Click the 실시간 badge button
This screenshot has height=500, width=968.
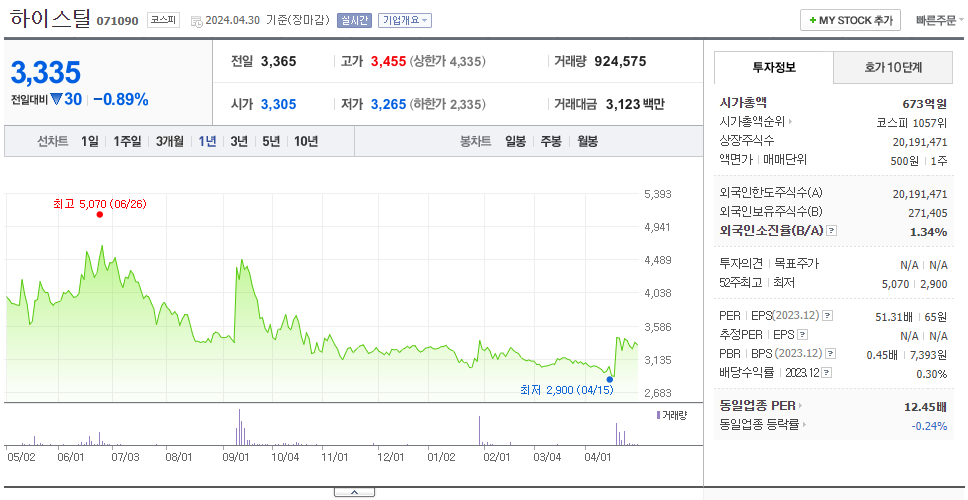pos(354,20)
